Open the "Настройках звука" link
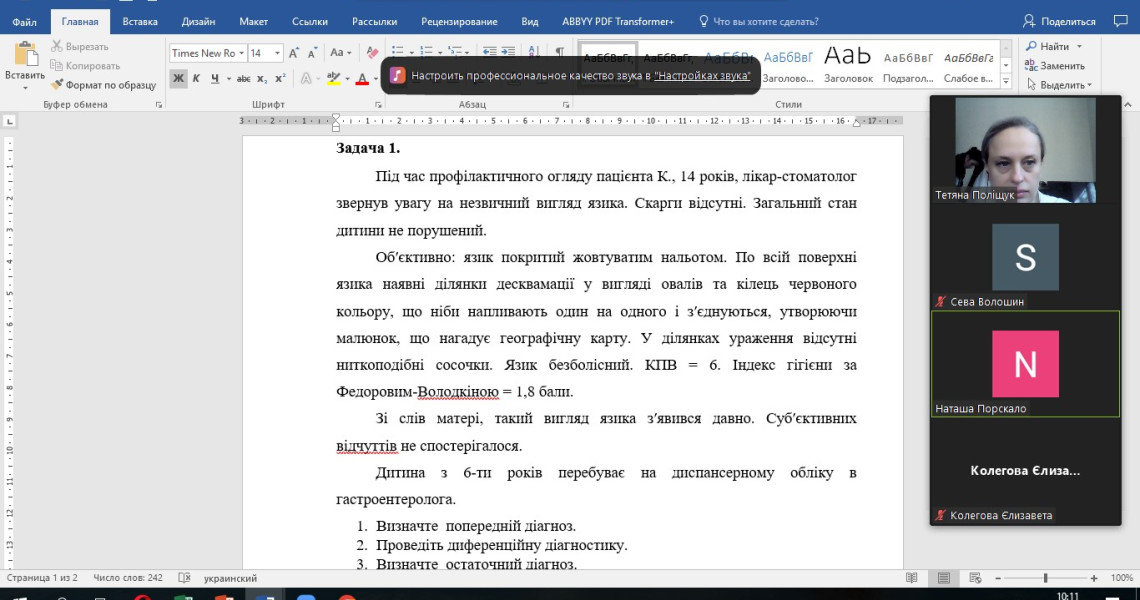 [x=702, y=75]
